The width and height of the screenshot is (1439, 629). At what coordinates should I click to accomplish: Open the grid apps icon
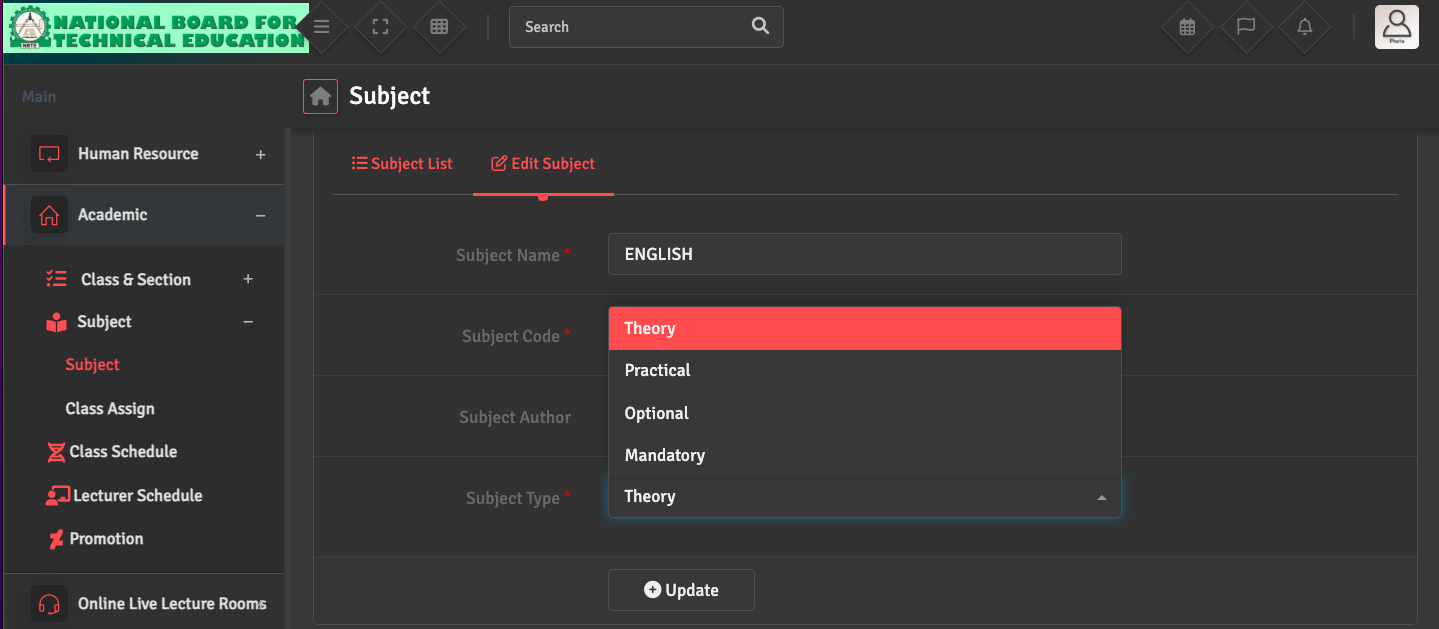click(x=439, y=27)
